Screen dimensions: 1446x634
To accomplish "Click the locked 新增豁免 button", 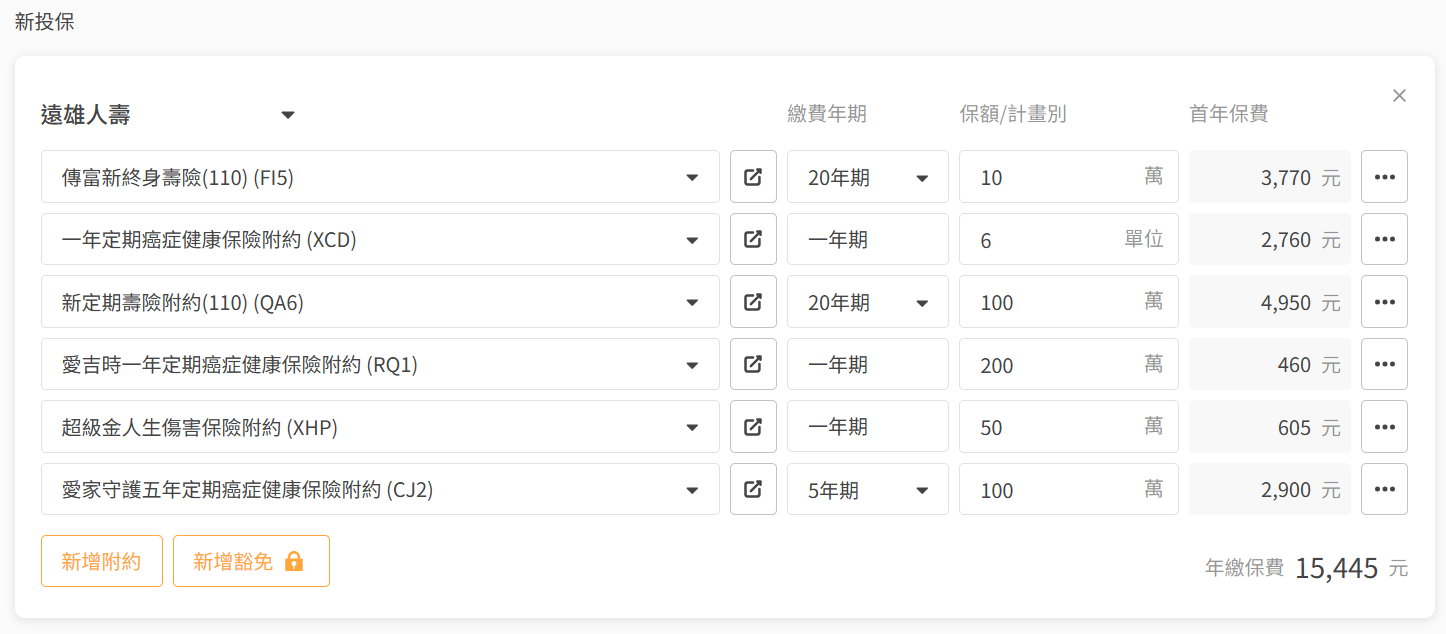I will pos(251,561).
